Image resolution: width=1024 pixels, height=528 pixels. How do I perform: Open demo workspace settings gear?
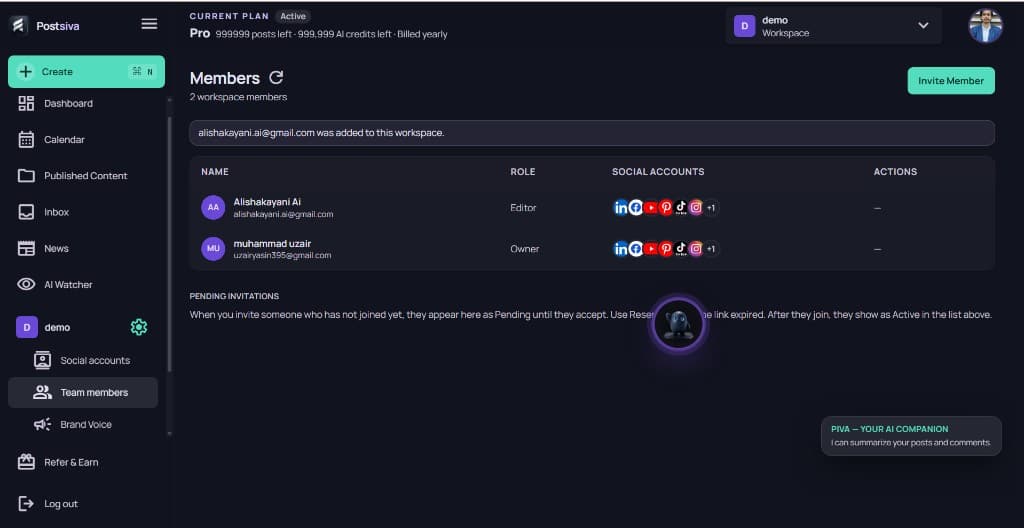[138, 327]
